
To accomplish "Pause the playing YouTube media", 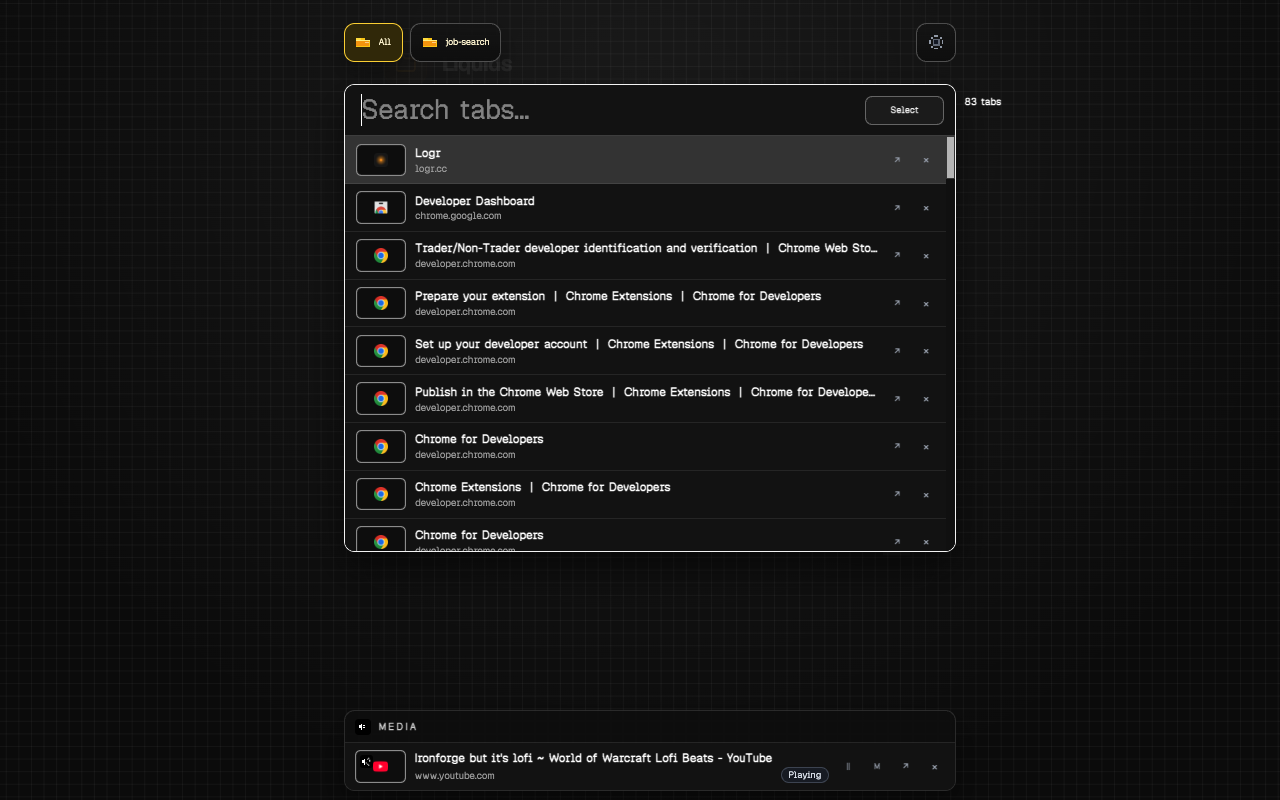I will point(848,766).
